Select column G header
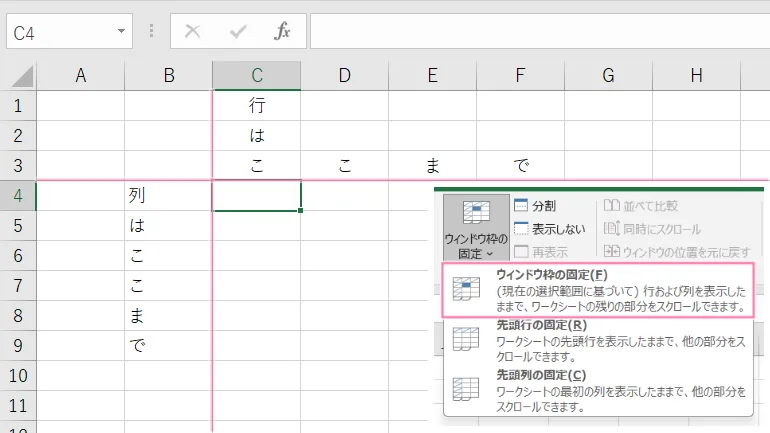This screenshot has width=770, height=433. coord(608,76)
